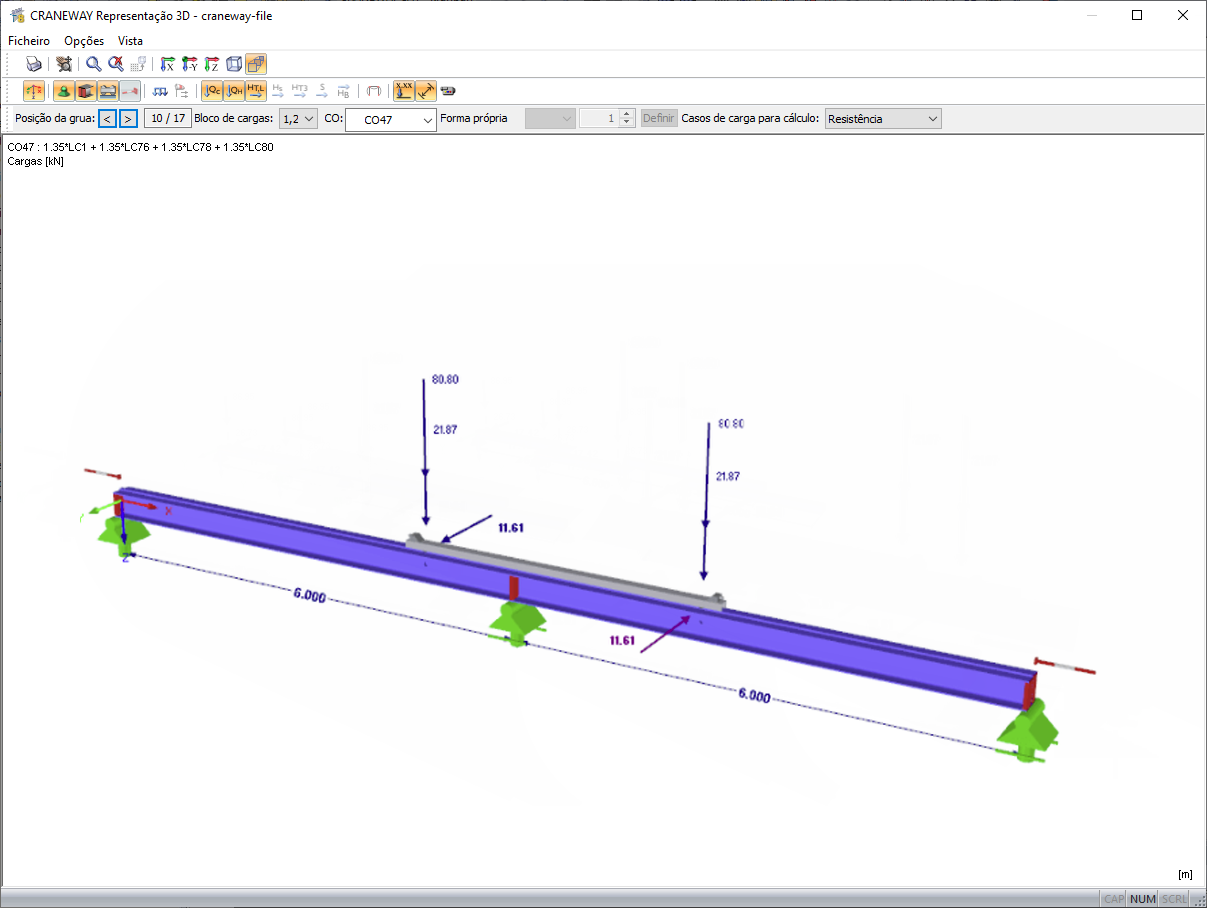Click the Print icon in the toolbar
Image resolution: width=1207 pixels, height=908 pixels.
[34, 64]
